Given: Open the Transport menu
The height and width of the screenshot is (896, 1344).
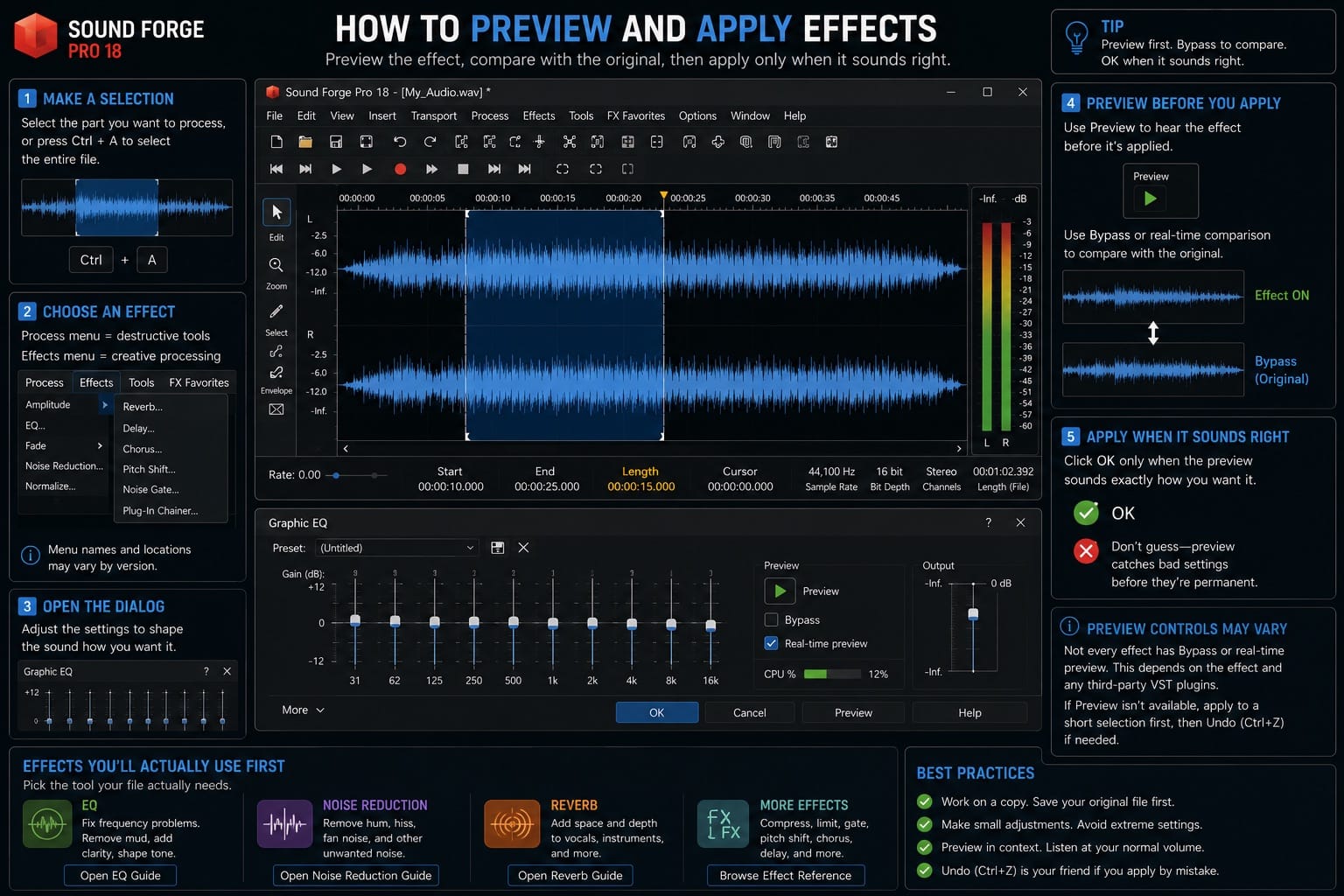Looking at the screenshot, I should click(x=434, y=115).
